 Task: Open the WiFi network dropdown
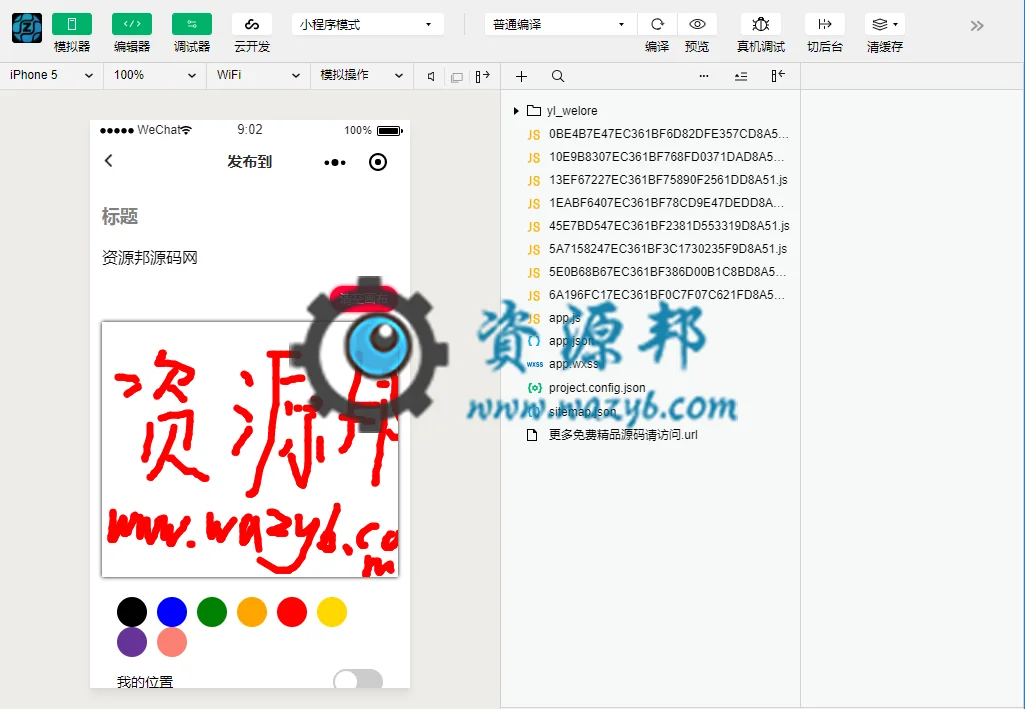click(x=258, y=75)
